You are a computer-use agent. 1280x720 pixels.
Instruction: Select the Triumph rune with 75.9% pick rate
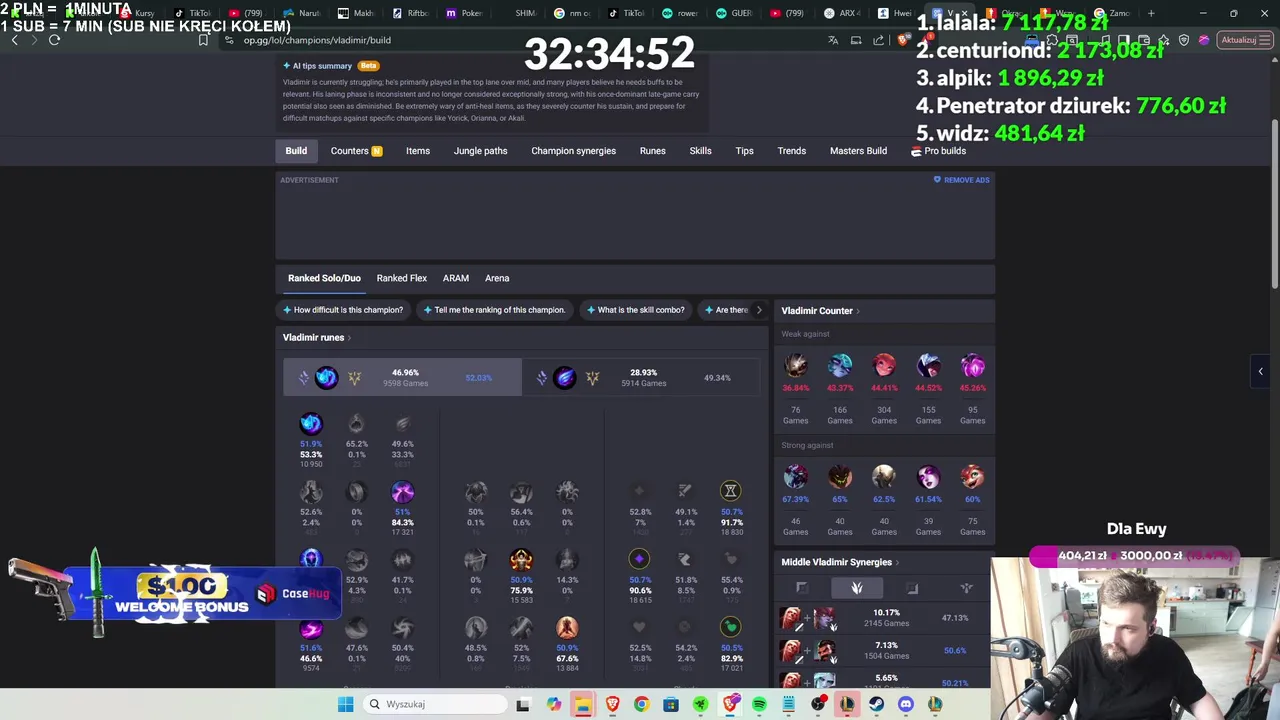[521, 559]
